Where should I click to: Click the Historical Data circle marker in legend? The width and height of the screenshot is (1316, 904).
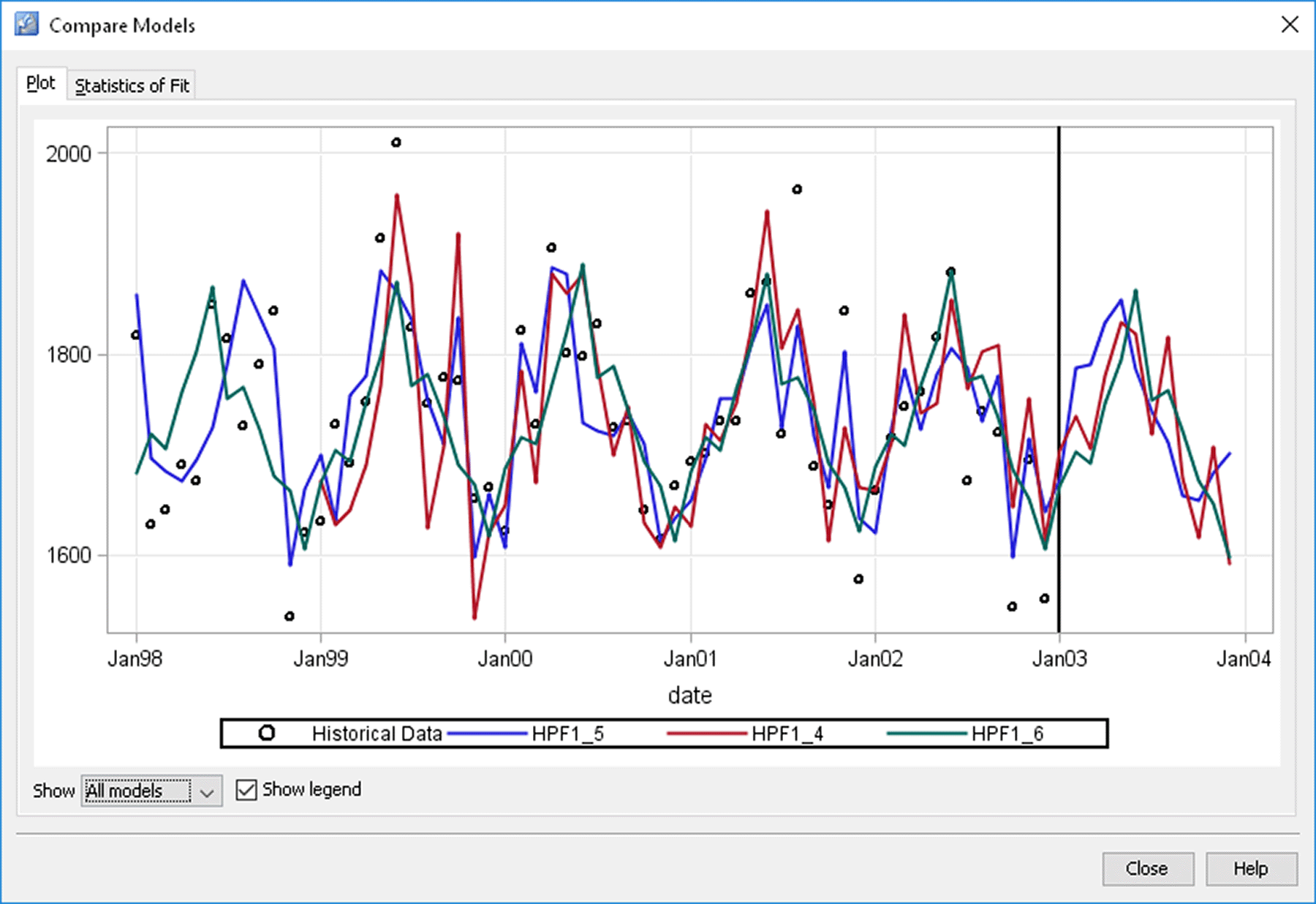coord(267,733)
